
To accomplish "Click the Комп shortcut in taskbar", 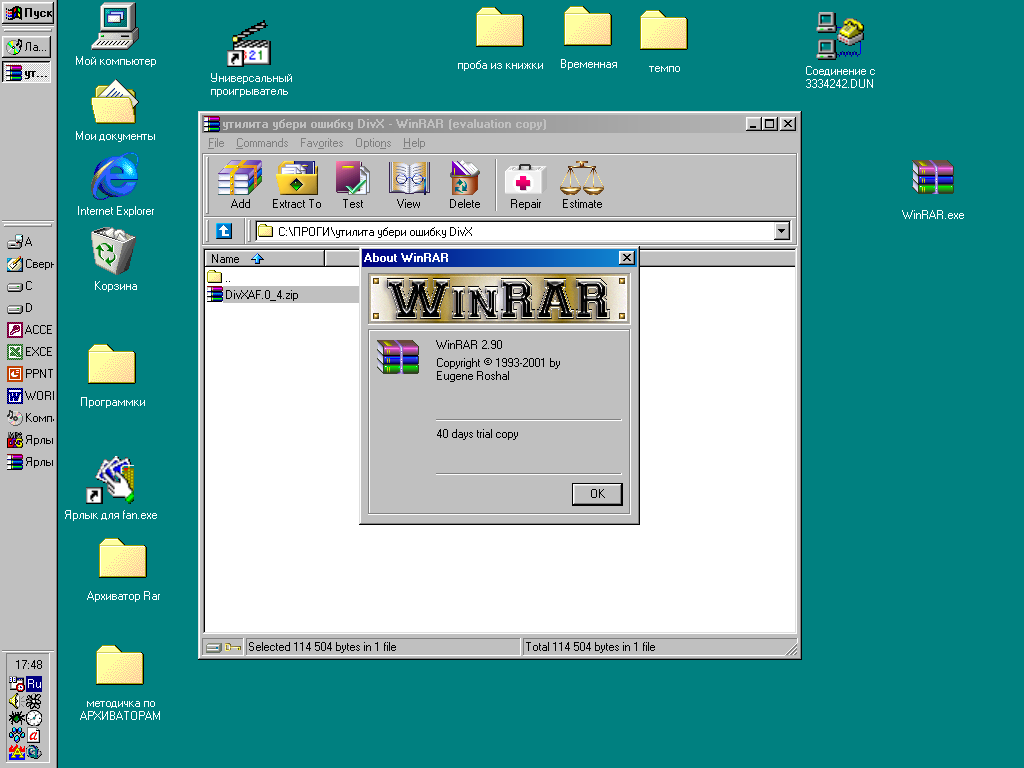I will (29, 417).
